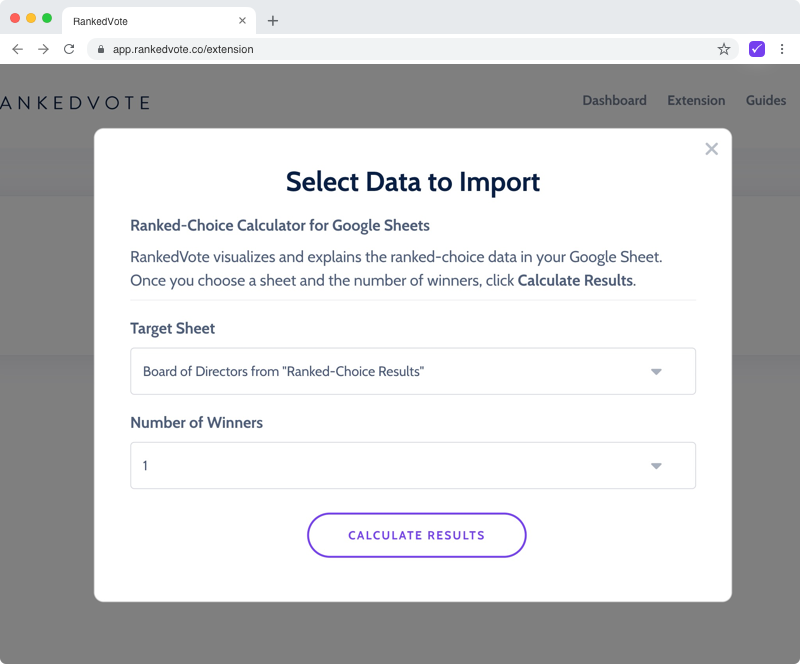Open the browser three-dot menu
This screenshot has height=664, width=800.
pos(783,48)
